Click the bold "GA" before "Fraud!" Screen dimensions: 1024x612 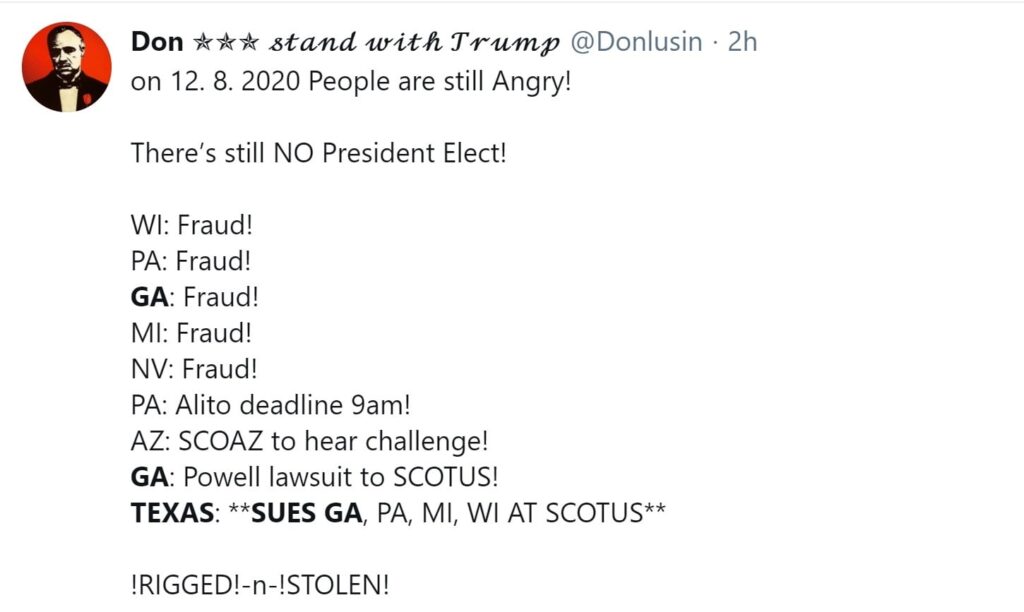coord(150,297)
